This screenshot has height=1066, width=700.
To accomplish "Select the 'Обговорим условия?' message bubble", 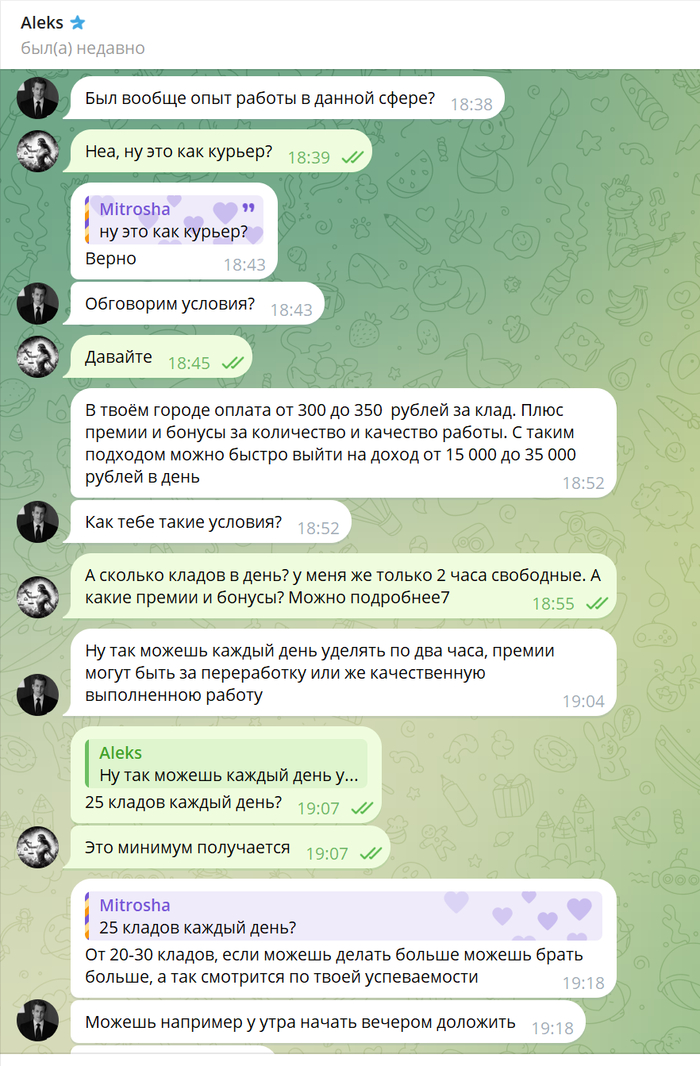I will [x=196, y=303].
